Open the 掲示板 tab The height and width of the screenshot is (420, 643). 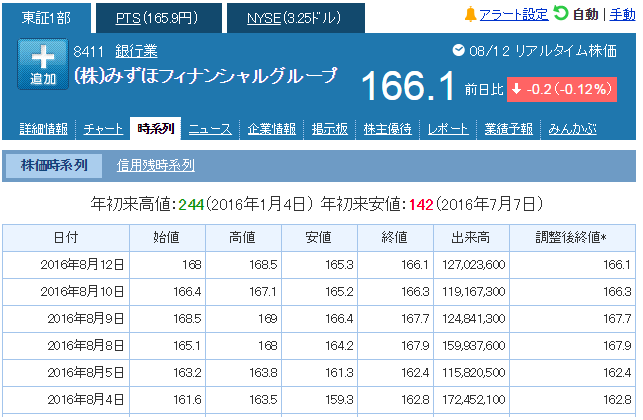pos(330,129)
